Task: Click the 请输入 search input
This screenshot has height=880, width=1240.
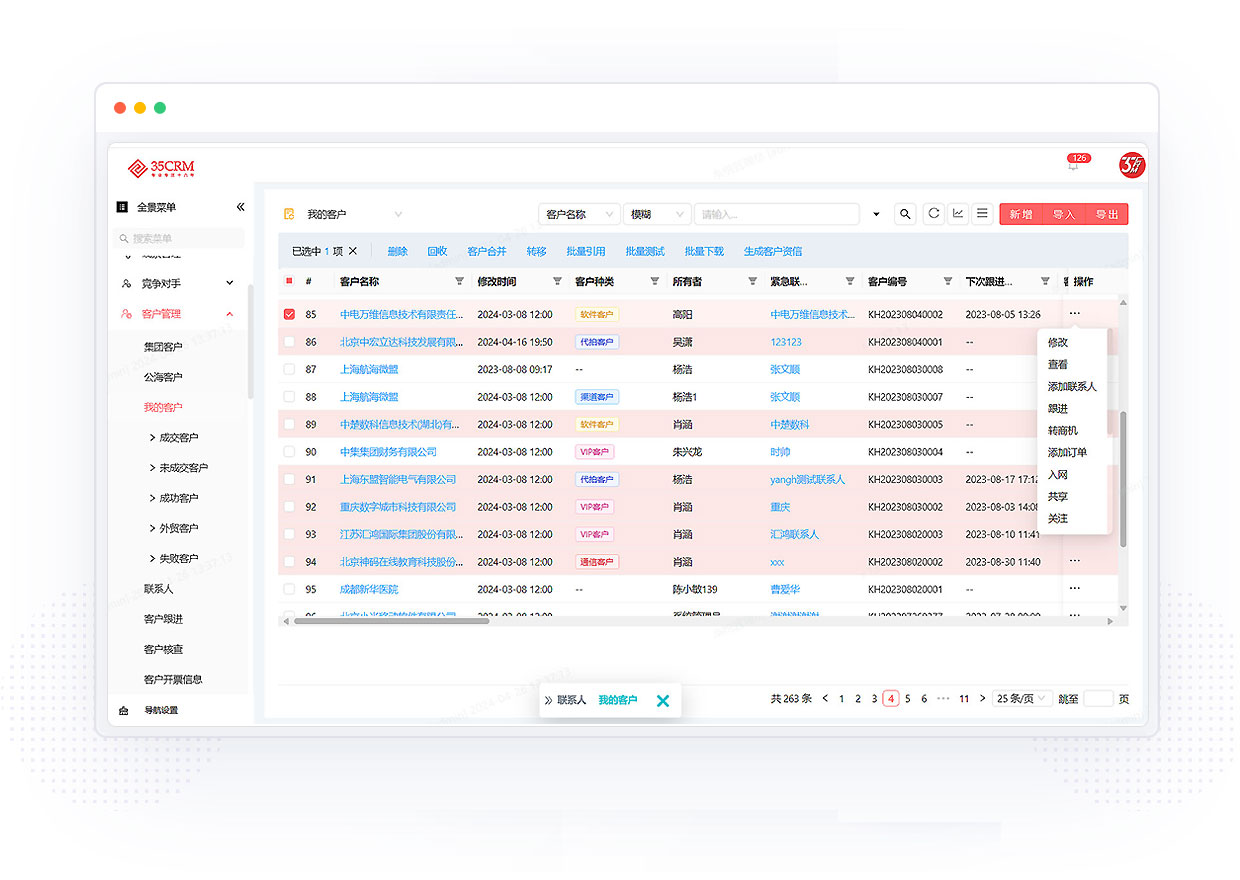Action: [776, 214]
